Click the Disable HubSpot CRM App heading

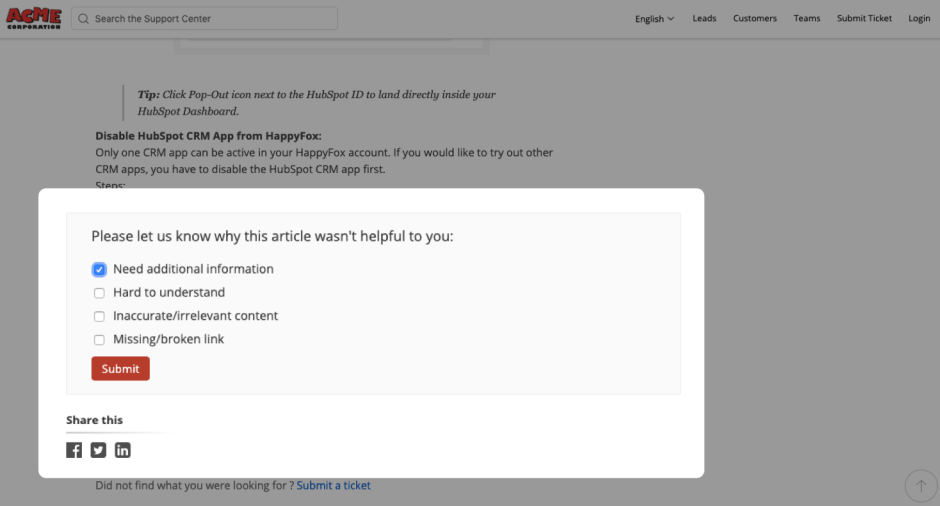click(x=208, y=136)
